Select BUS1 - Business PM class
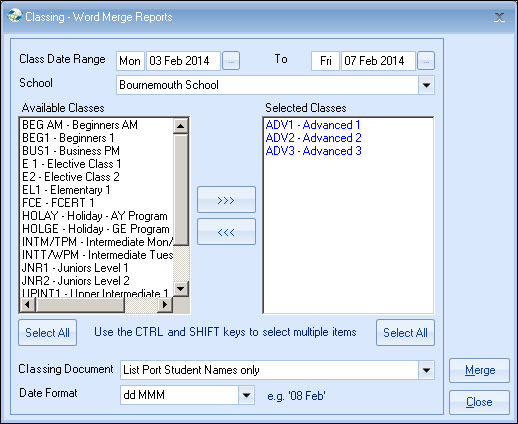The height and width of the screenshot is (424, 518). 71,151
